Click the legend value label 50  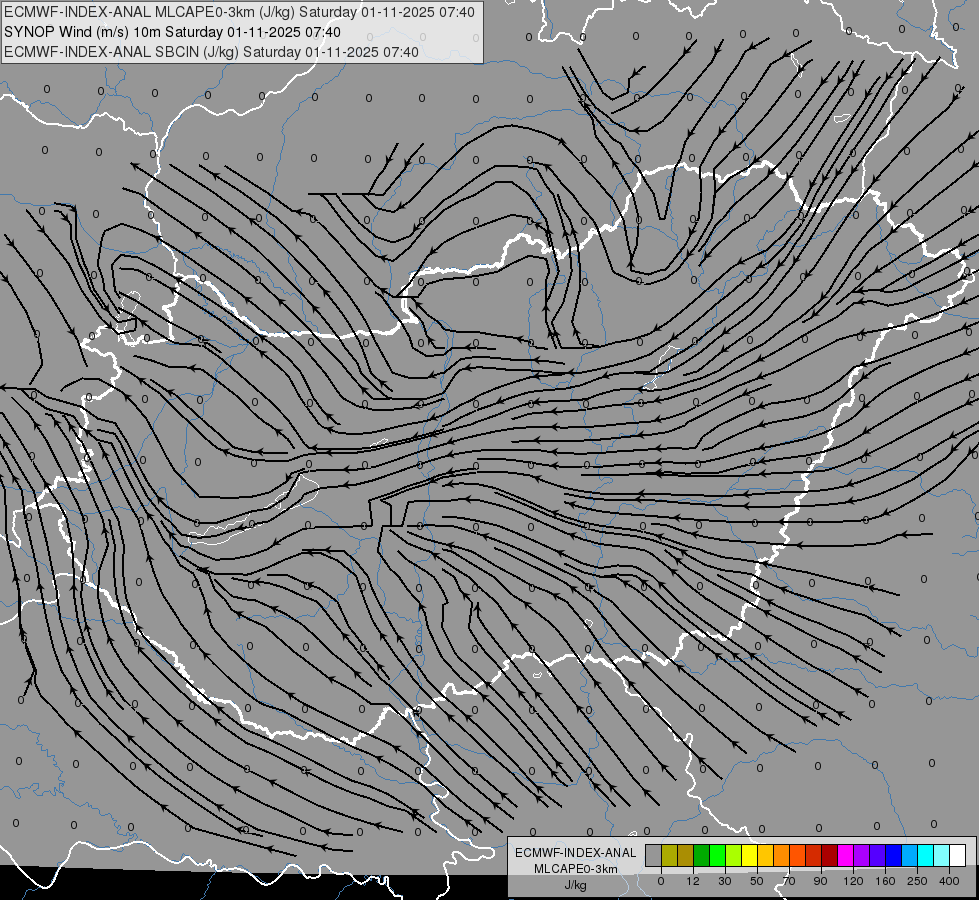pyautogui.click(x=757, y=881)
